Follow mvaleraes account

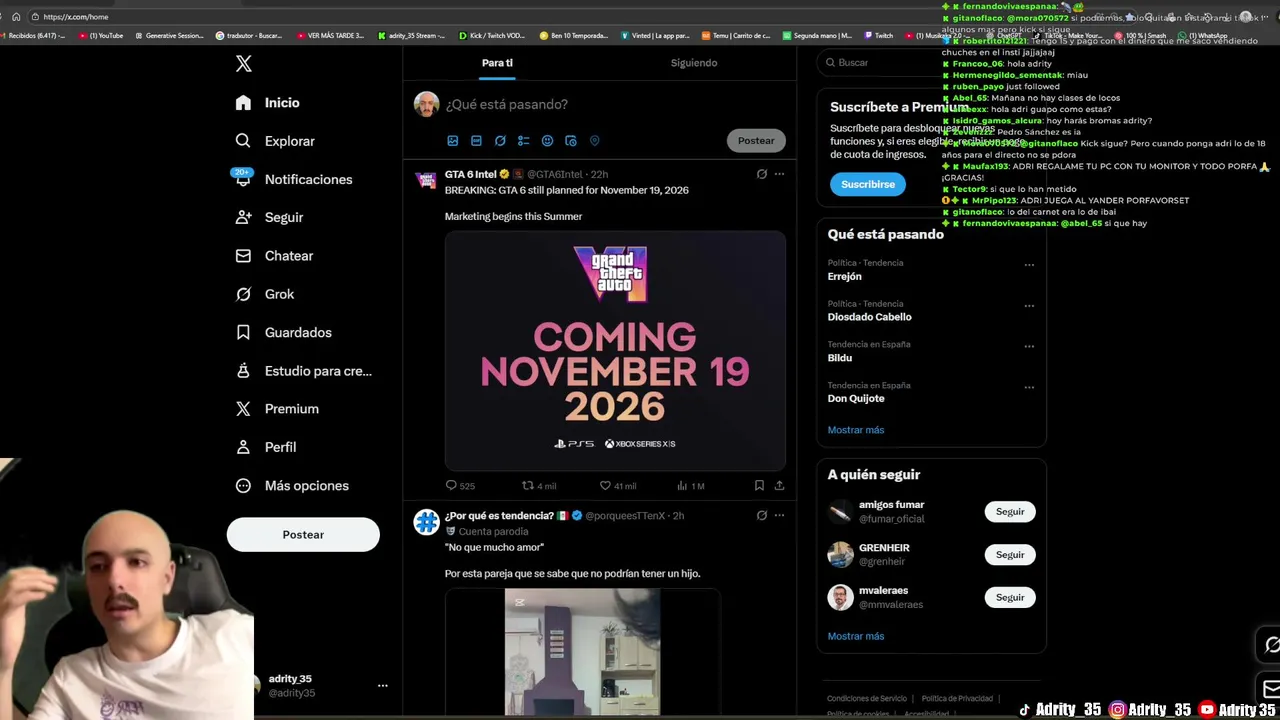(x=1010, y=597)
